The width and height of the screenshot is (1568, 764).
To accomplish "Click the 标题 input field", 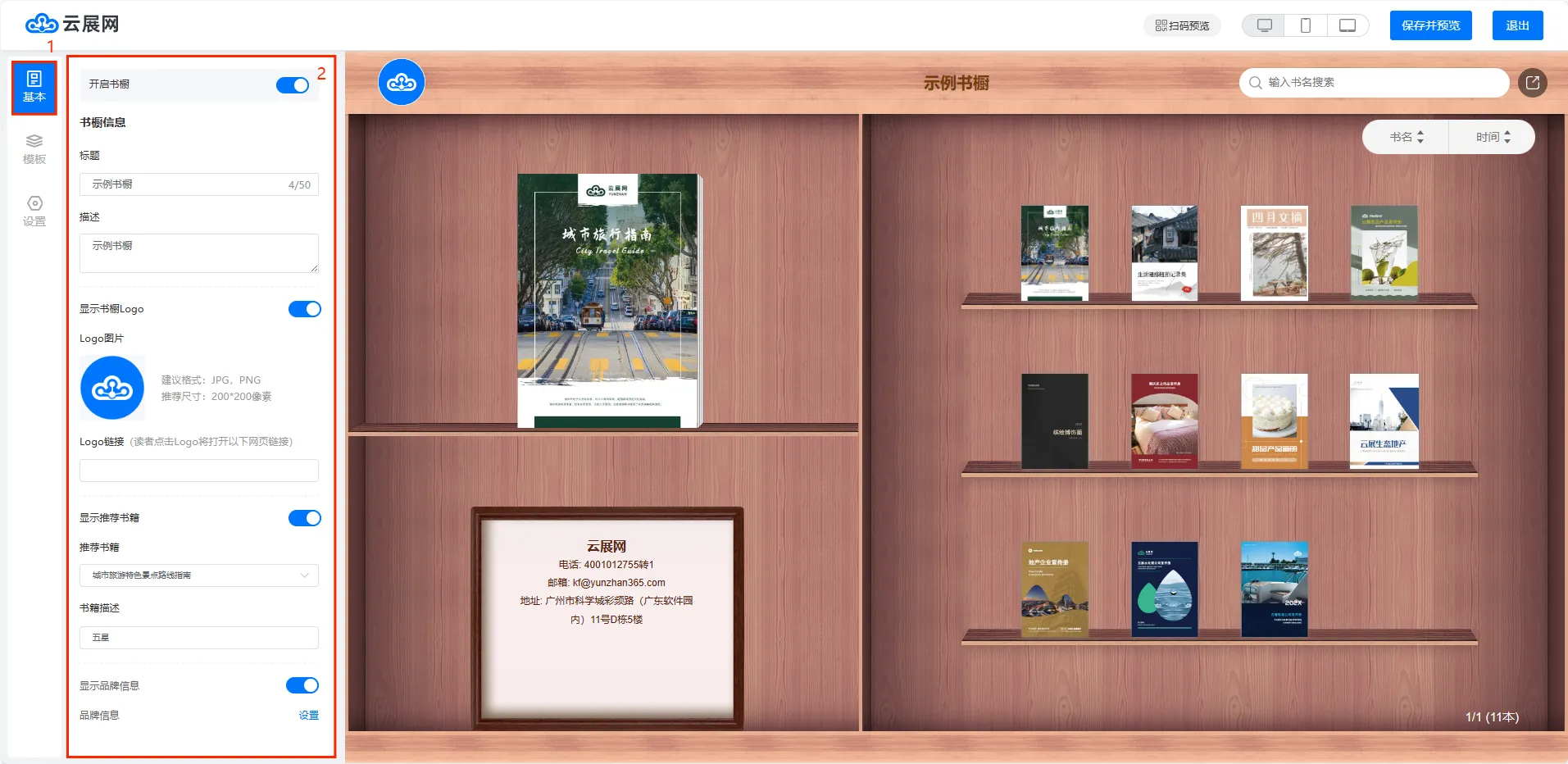I will [199, 184].
